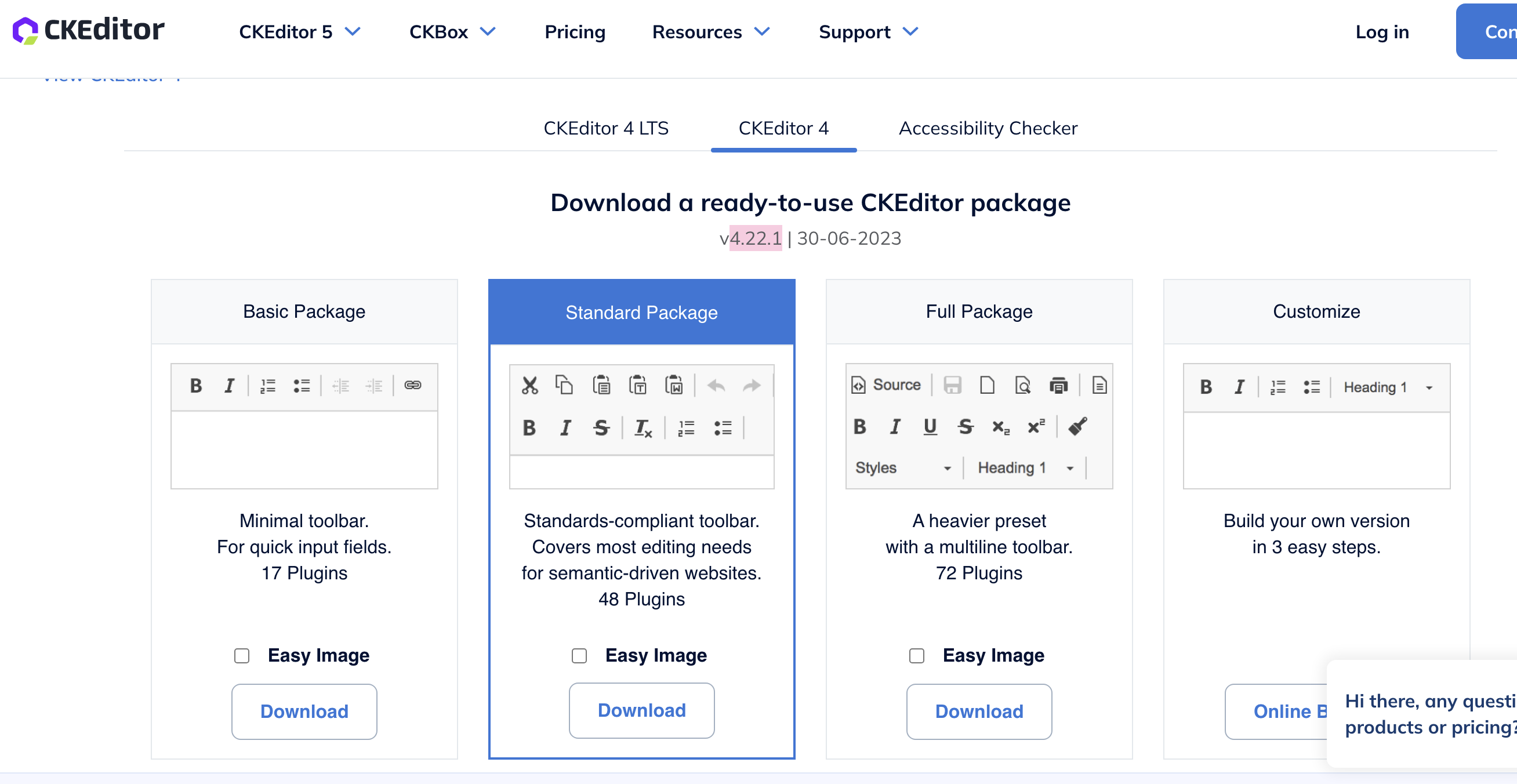Screen dimensions: 1517x784
Task: Click Strikethrough icon in Full Package toolbar
Action: coord(965,426)
